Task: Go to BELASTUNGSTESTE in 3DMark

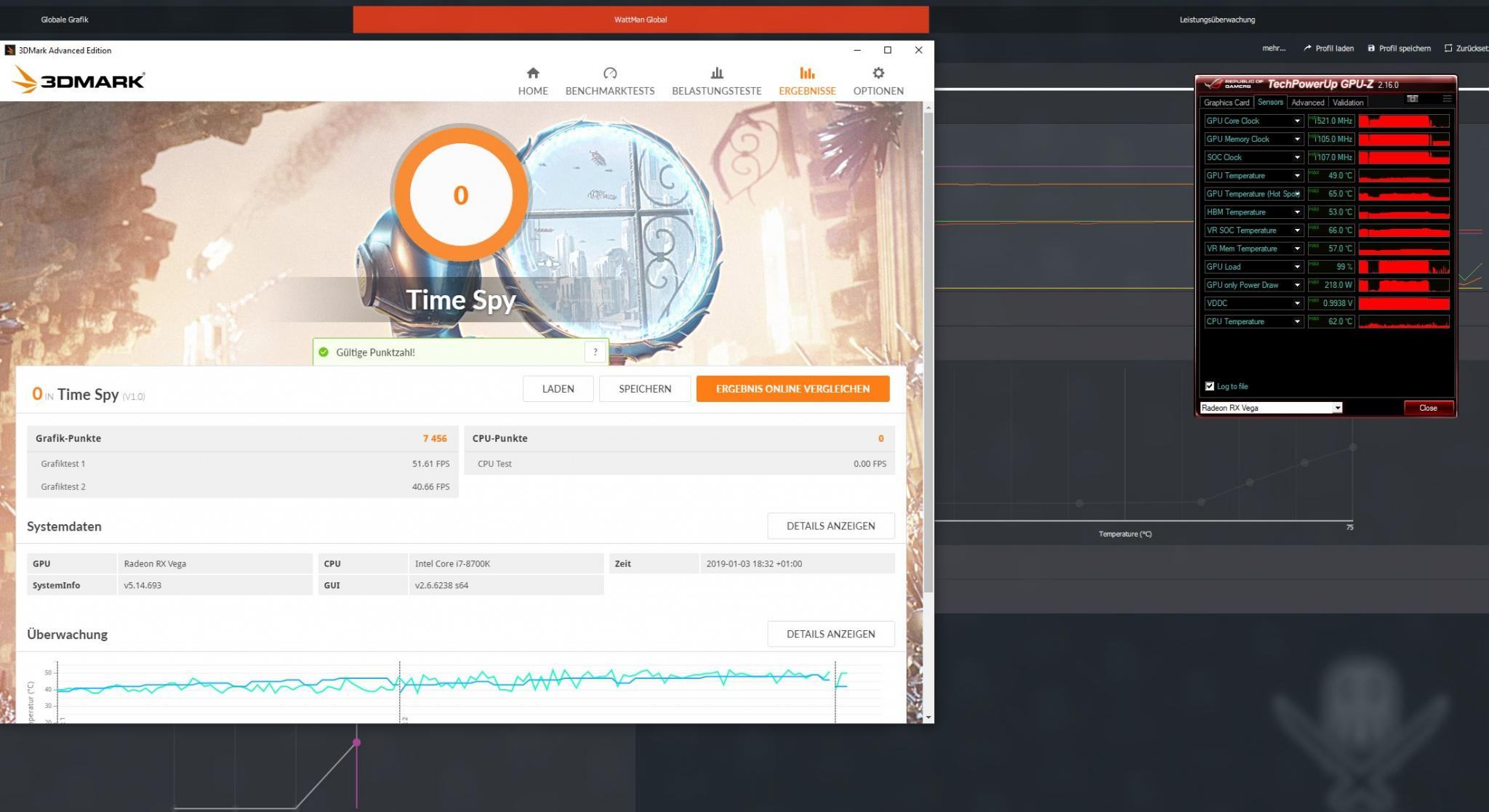Action: pos(716,81)
